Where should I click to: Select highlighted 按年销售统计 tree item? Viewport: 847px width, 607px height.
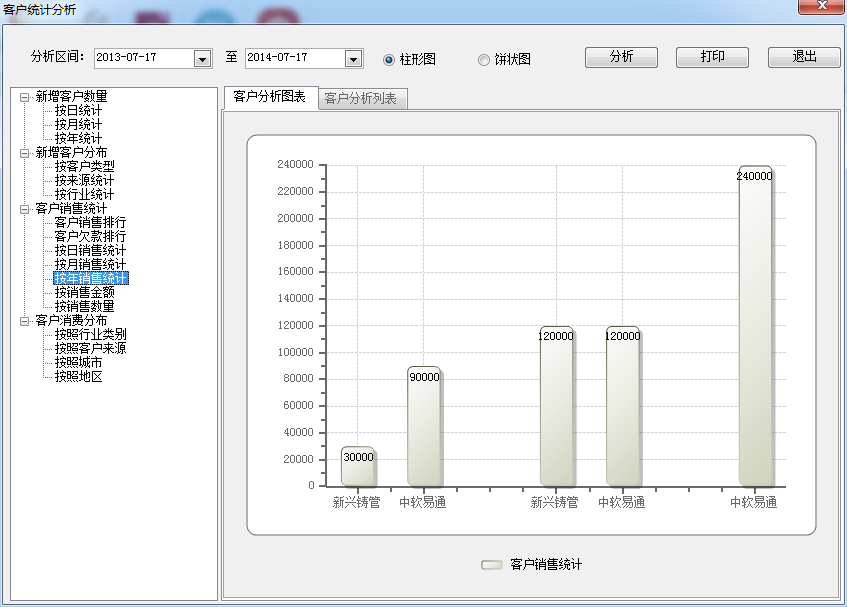pos(91,278)
